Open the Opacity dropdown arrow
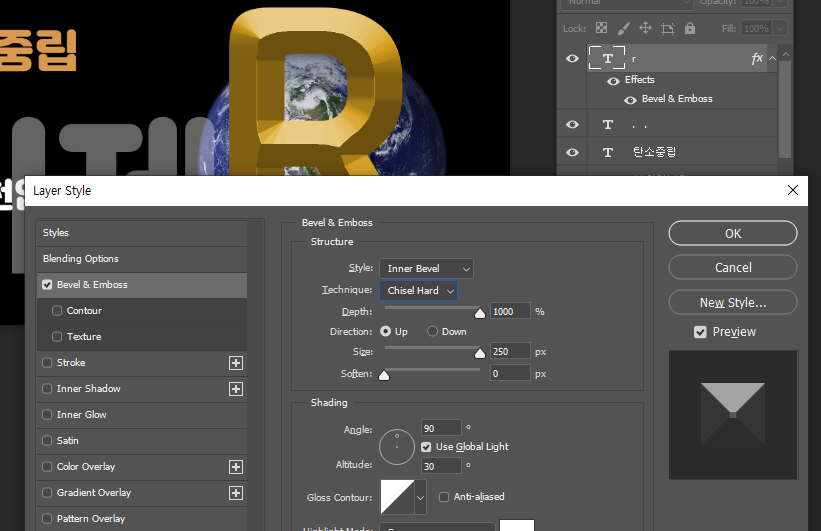Screen dimensions: 821x531 pyautogui.click(x=781, y=3)
